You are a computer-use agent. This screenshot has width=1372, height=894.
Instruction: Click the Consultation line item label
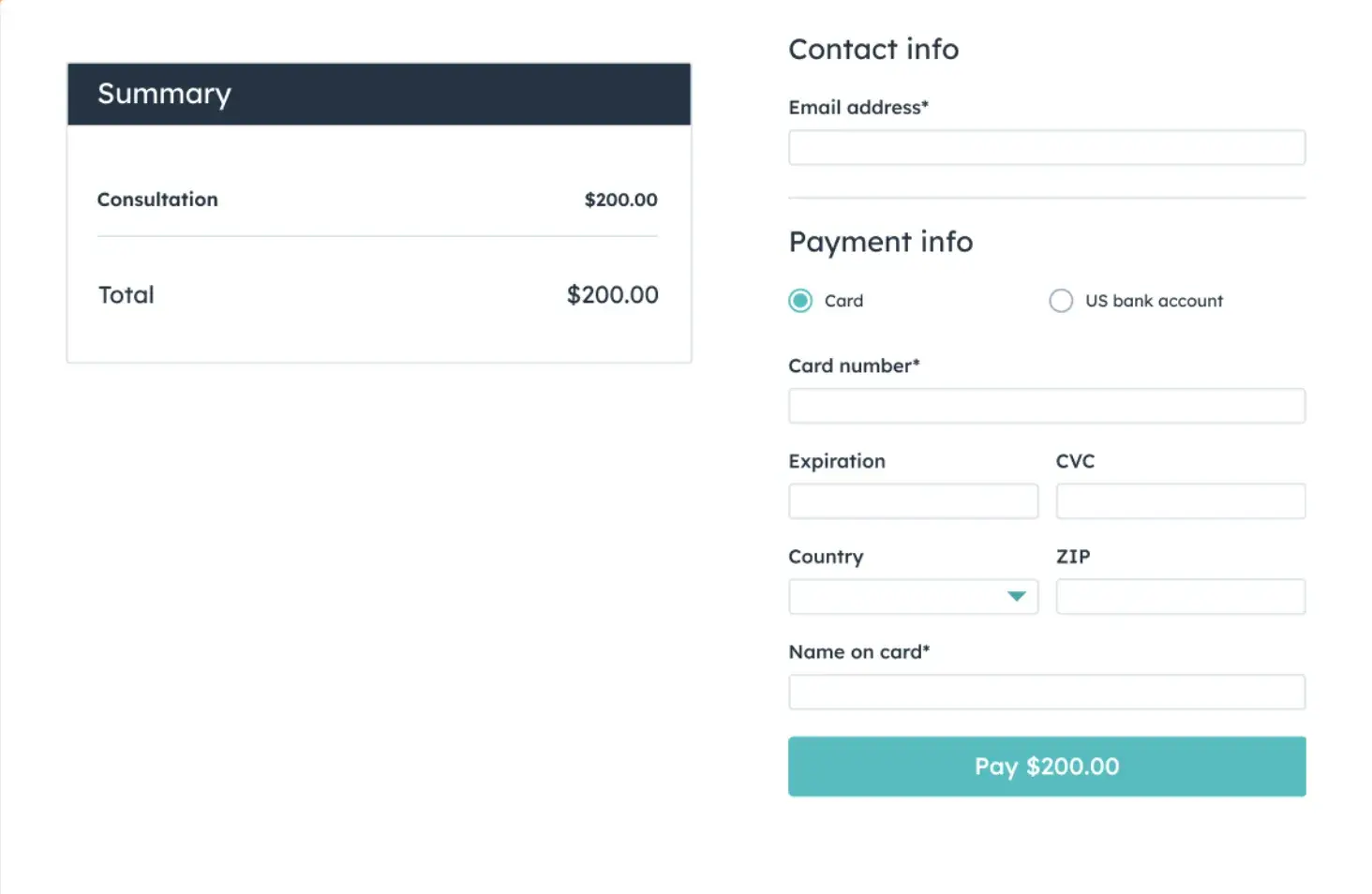pyautogui.click(x=157, y=200)
